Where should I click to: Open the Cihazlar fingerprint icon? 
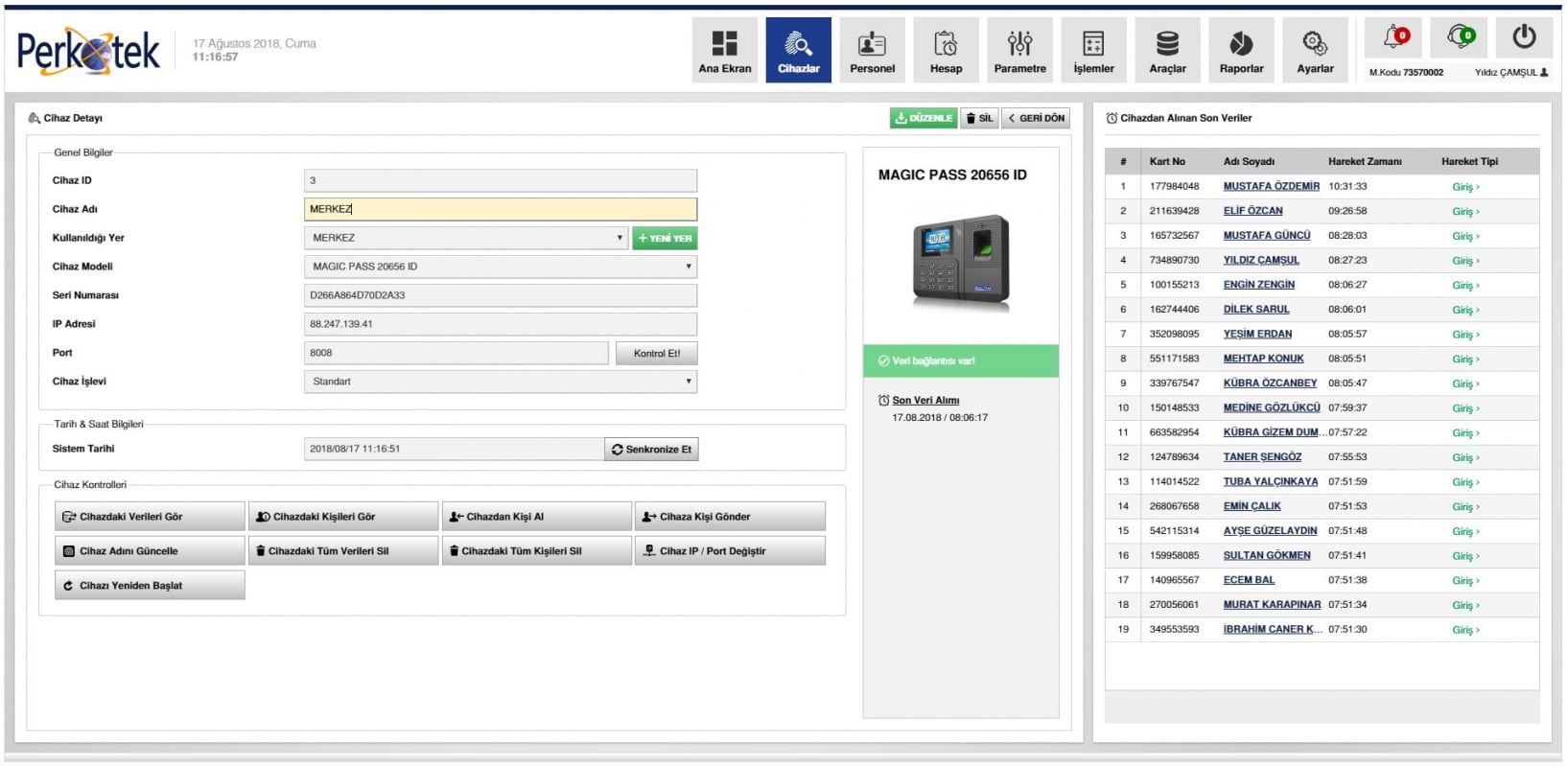(x=798, y=44)
